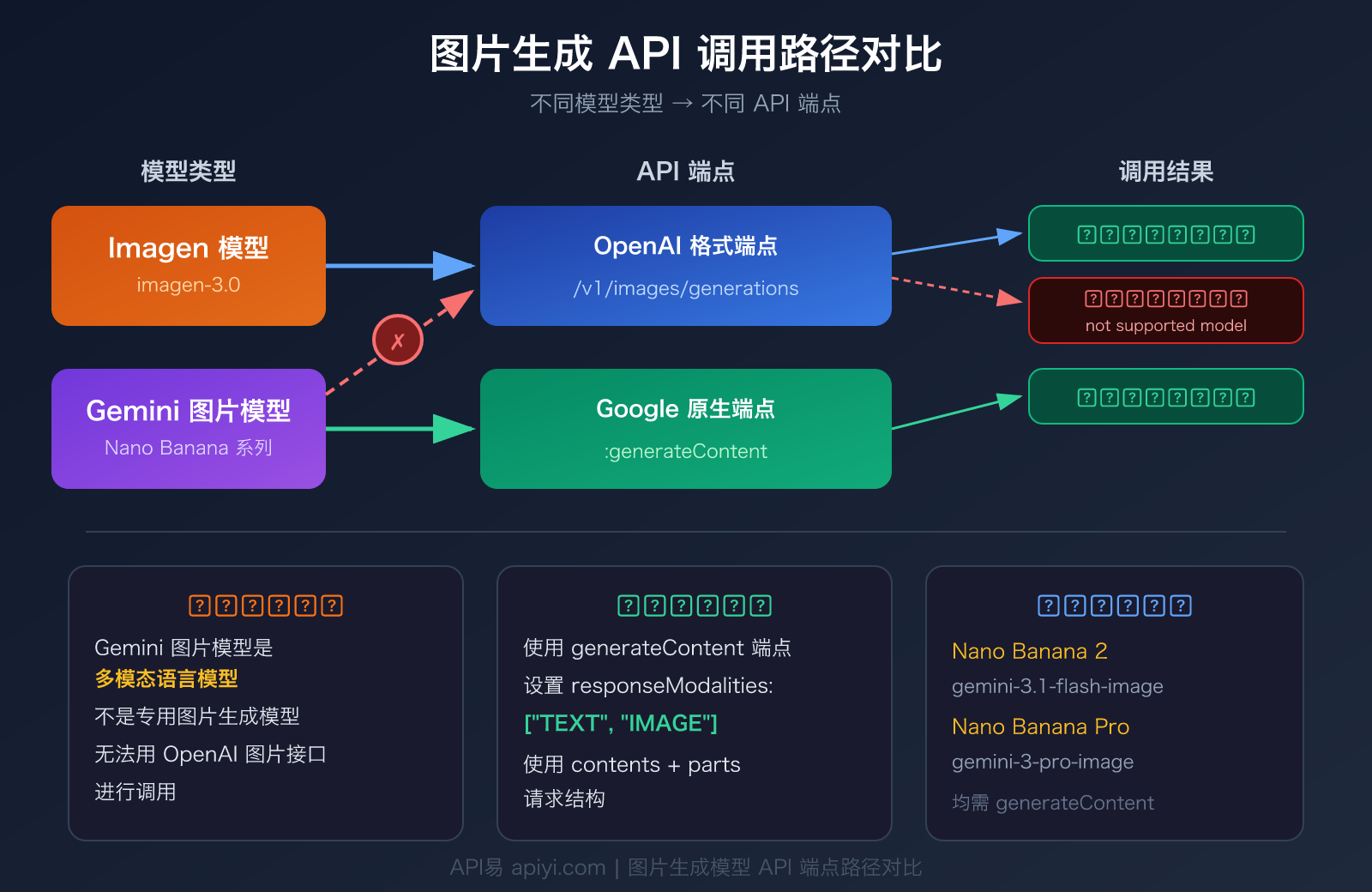Viewport: 1372px width, 892px height.
Task: Select the 调用结果 column header
Action: point(1166,172)
